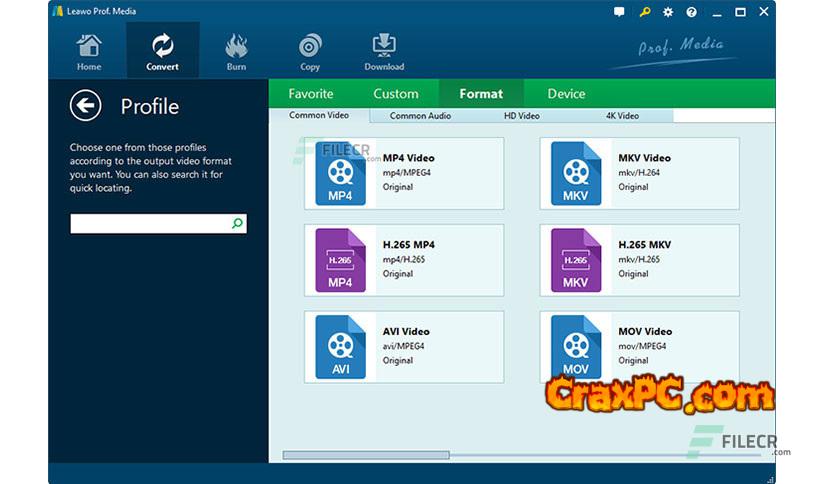Switch to the Custom tab
Viewport: 836px width, 484px height.
tap(396, 94)
